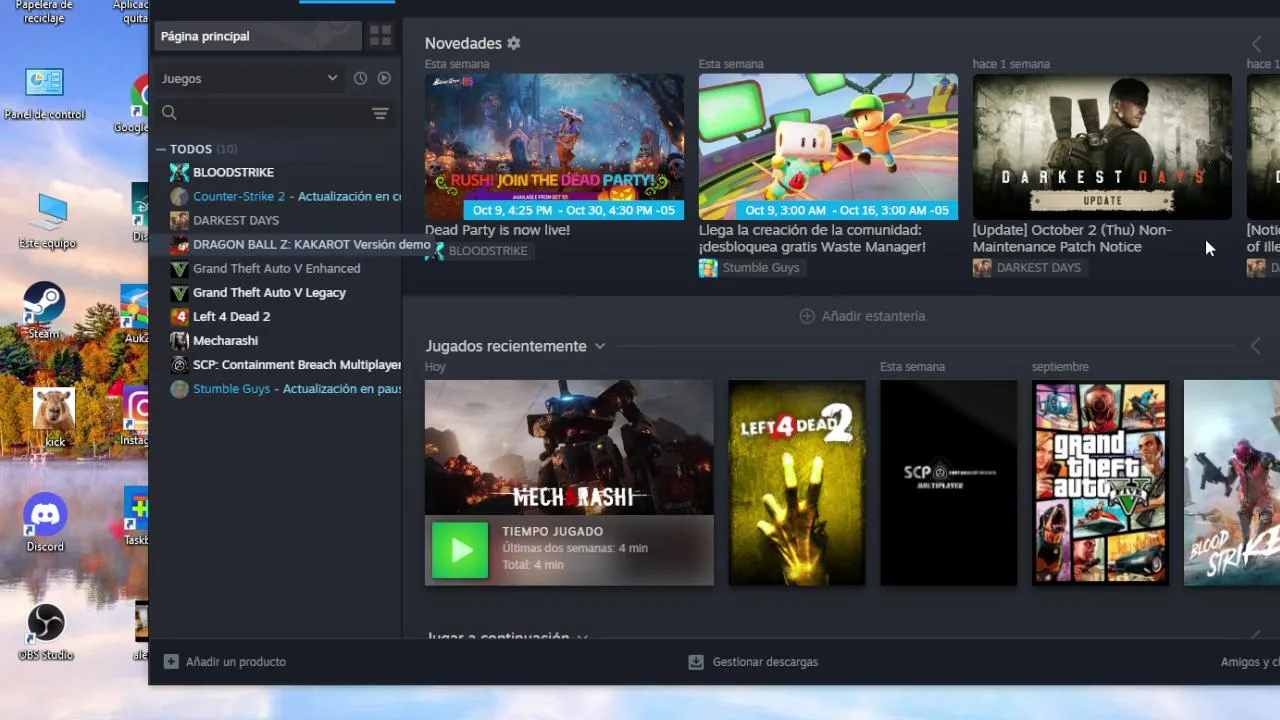
Task: Click the SCP: Containment Breach list icon
Action: [x=179, y=365]
